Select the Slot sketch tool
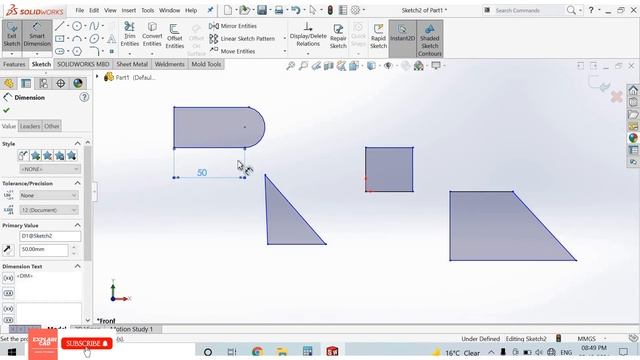The image size is (640, 360). (x=60, y=51)
